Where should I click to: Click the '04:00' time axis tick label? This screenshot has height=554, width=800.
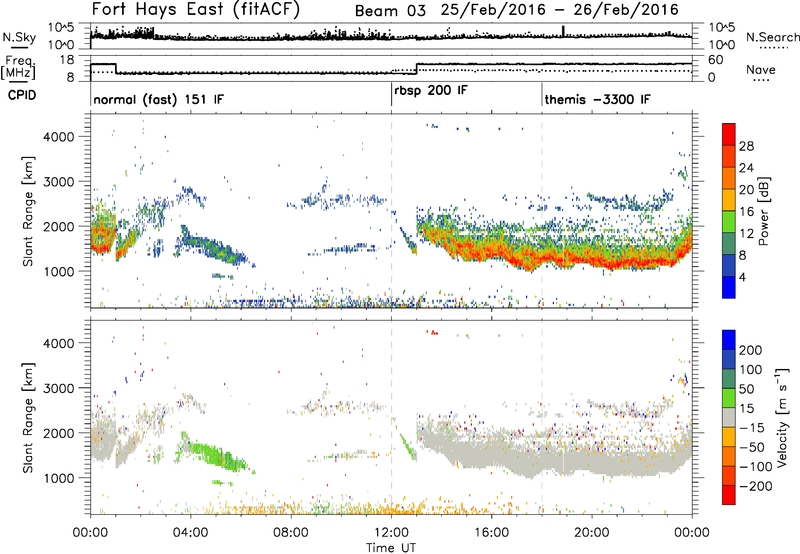190,533
